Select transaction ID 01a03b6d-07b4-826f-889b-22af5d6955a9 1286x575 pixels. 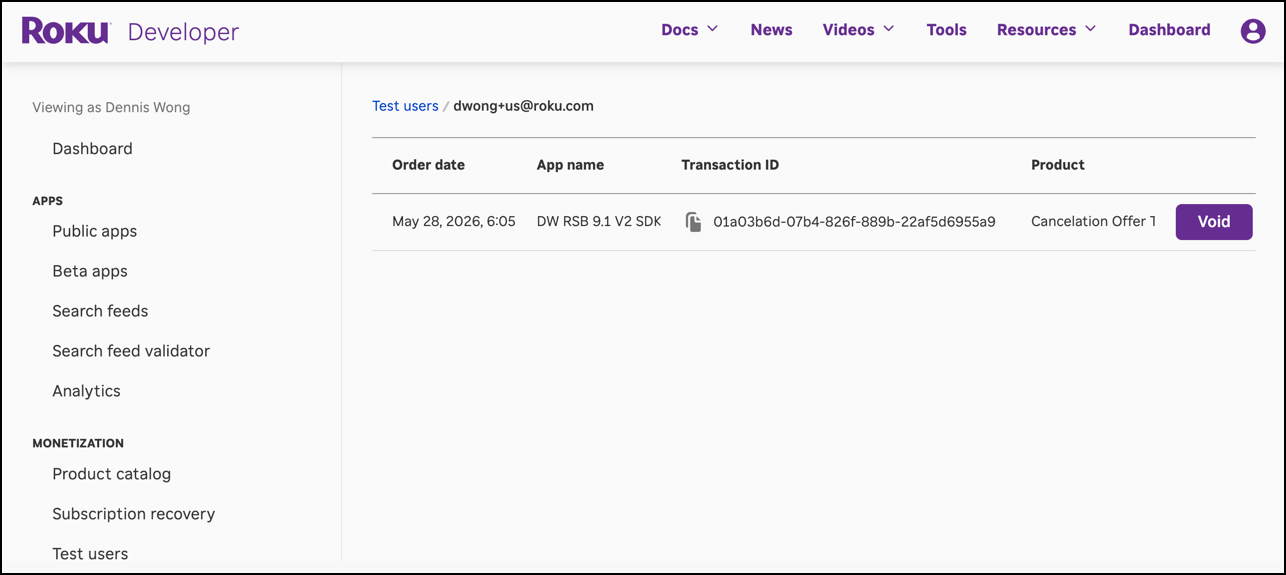pos(854,222)
